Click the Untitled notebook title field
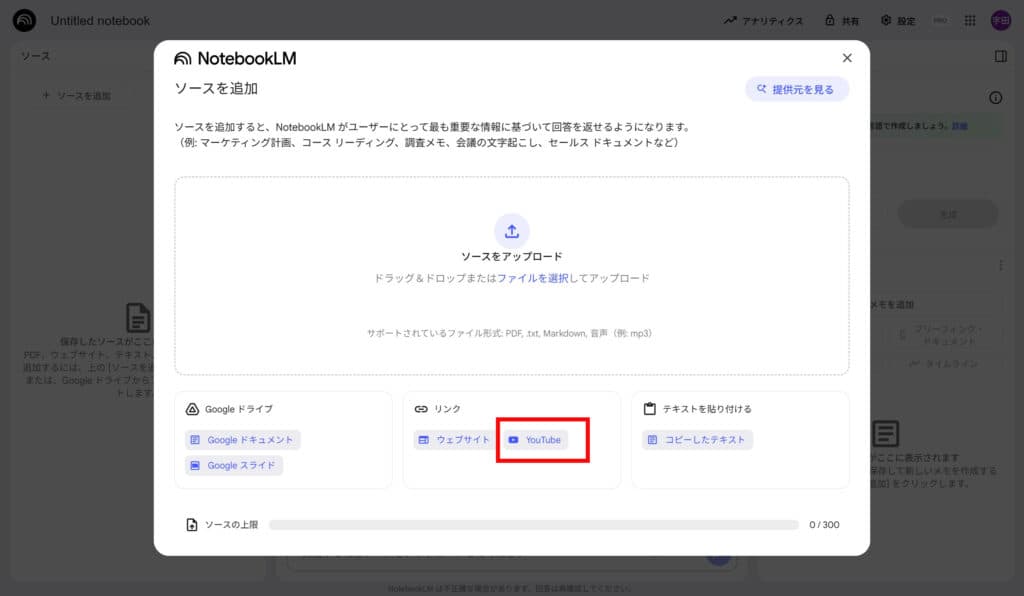This screenshot has width=1024, height=596. 101,20
